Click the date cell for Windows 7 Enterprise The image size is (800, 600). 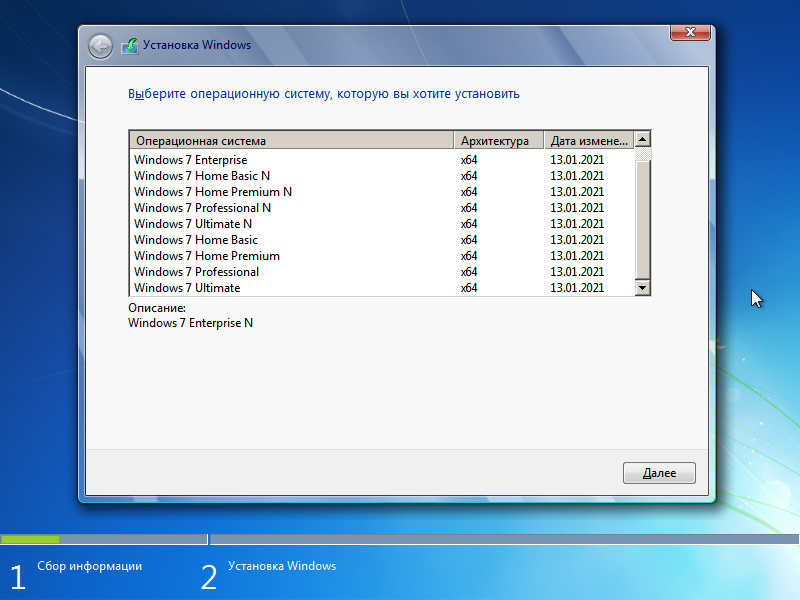[x=577, y=160]
